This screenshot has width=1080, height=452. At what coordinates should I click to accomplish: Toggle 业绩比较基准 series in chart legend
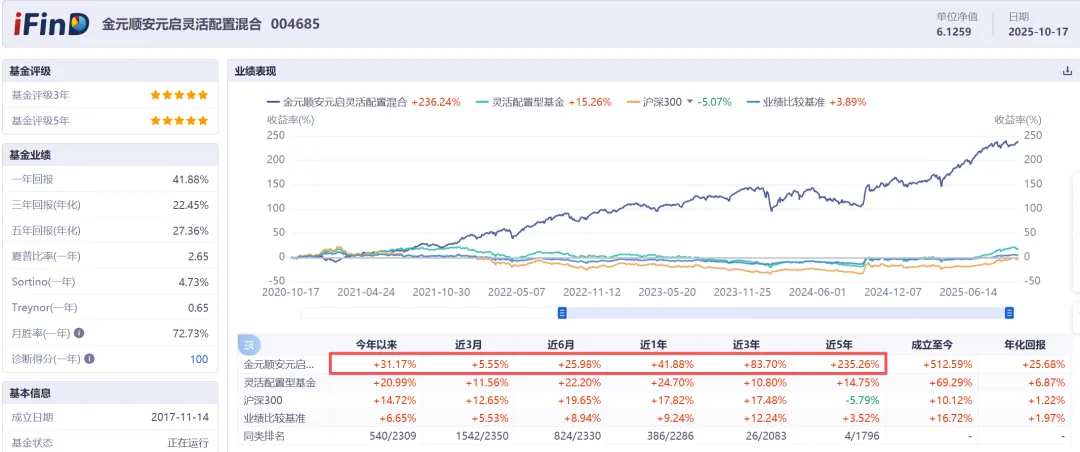(796, 102)
